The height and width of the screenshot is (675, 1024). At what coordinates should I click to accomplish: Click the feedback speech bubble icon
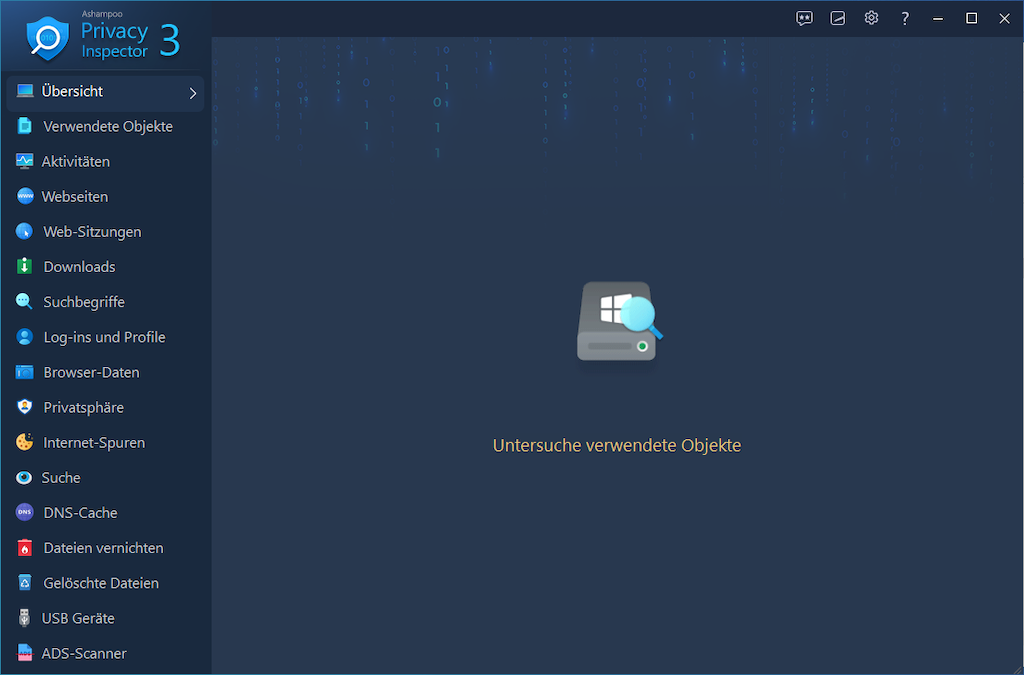804,18
